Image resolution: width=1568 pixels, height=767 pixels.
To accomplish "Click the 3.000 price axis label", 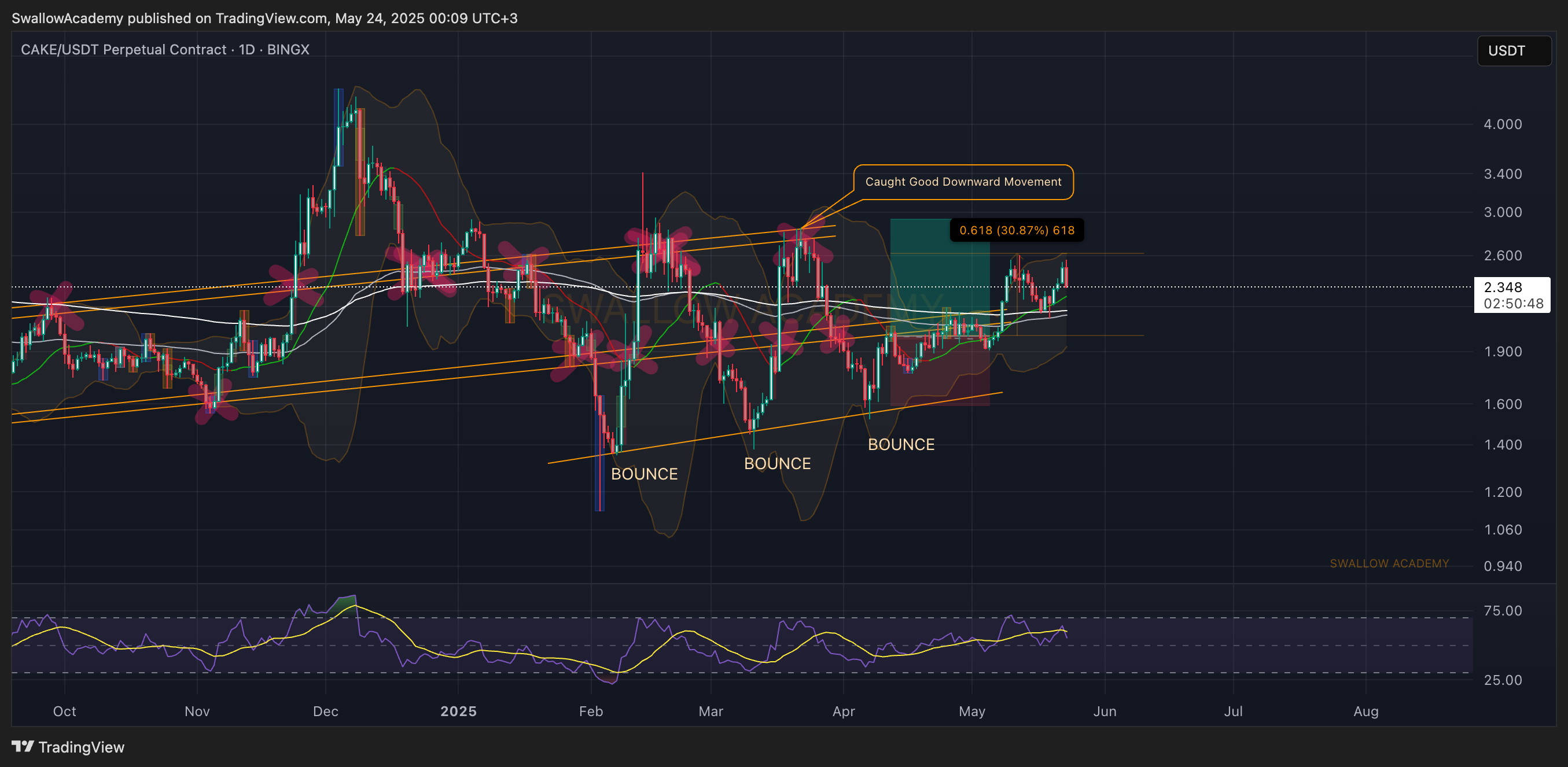I will (x=1502, y=212).
